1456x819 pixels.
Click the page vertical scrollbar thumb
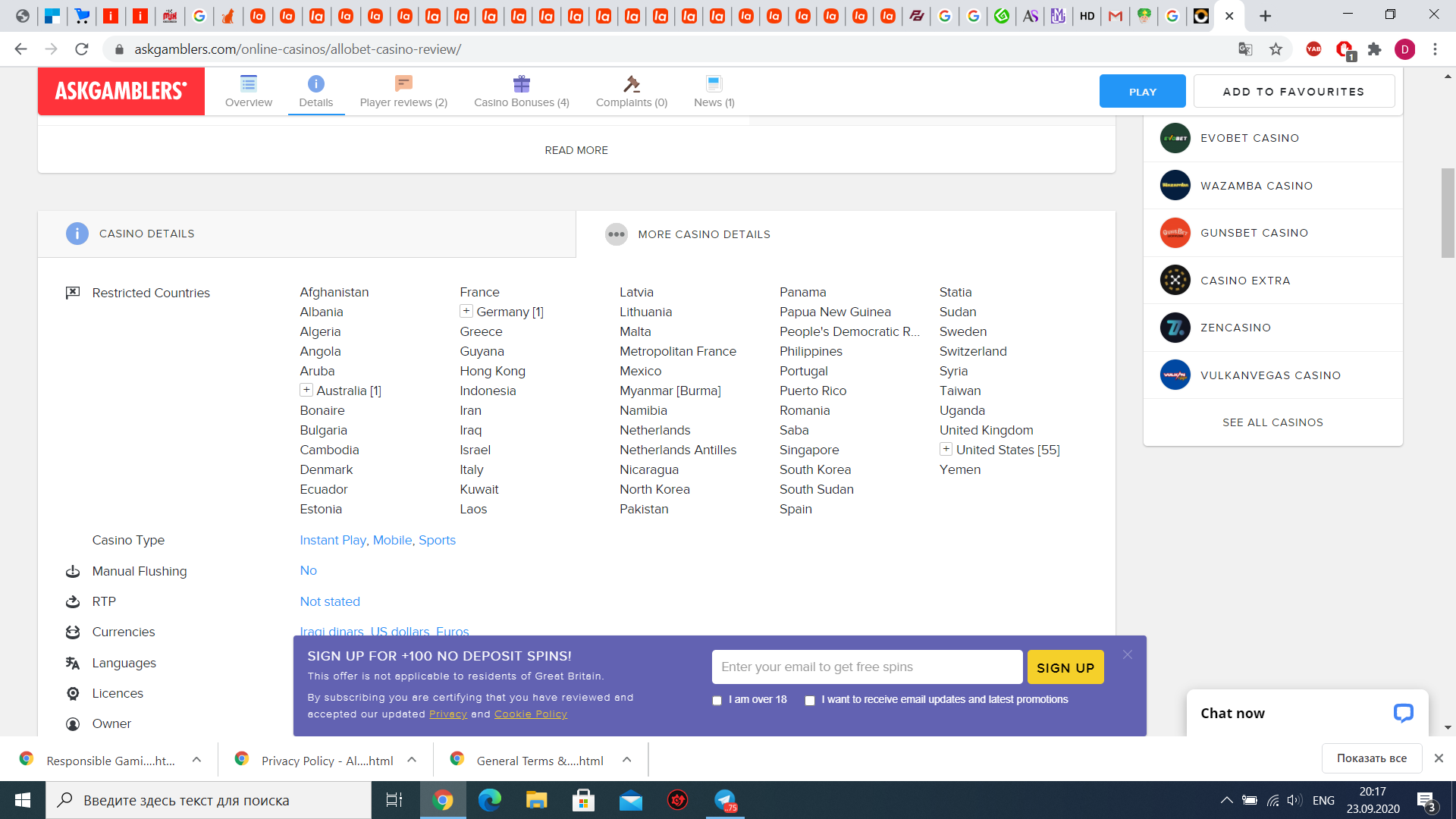click(x=1448, y=213)
